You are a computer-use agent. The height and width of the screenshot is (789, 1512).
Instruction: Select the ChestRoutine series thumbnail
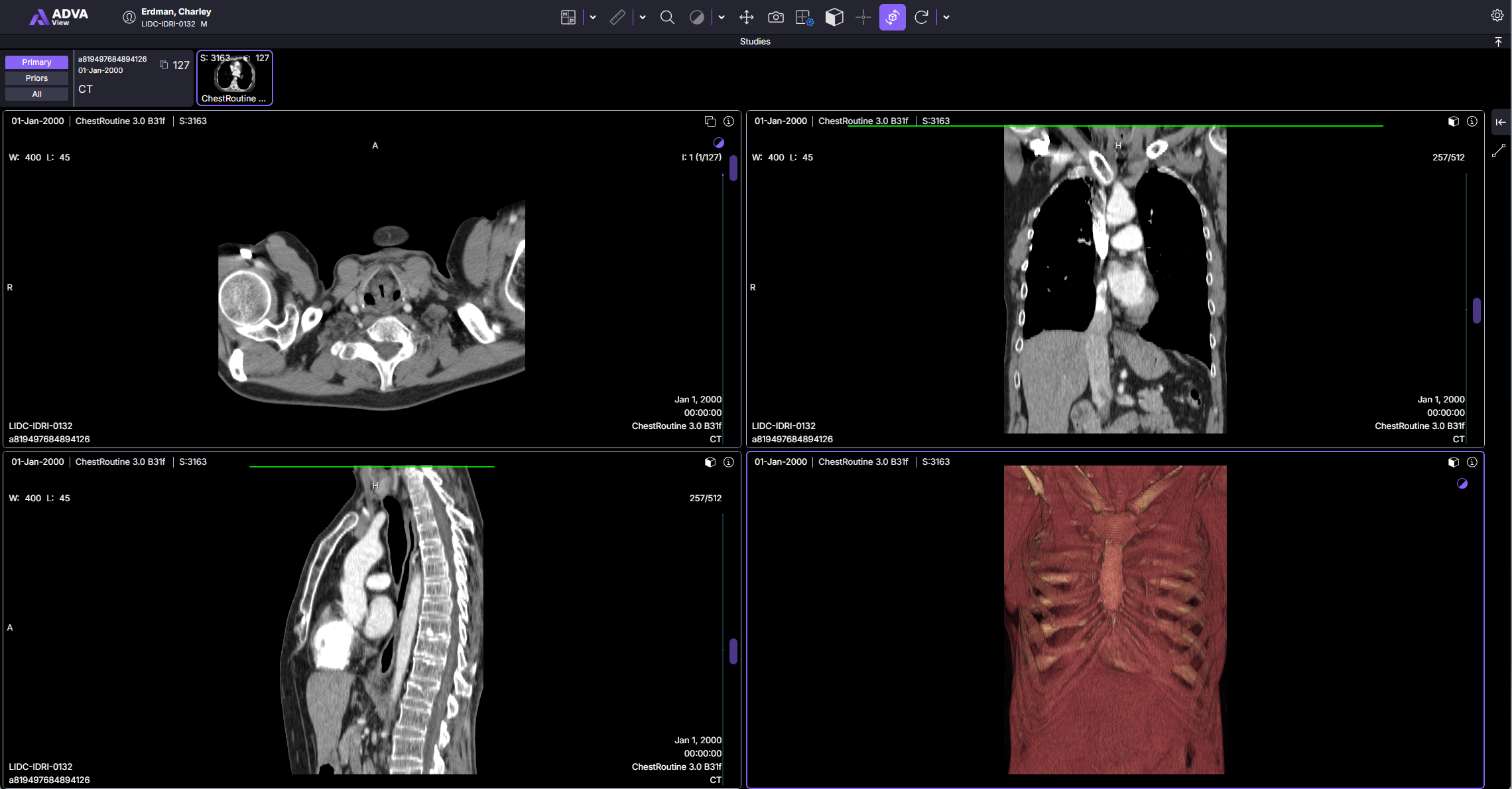coord(235,78)
